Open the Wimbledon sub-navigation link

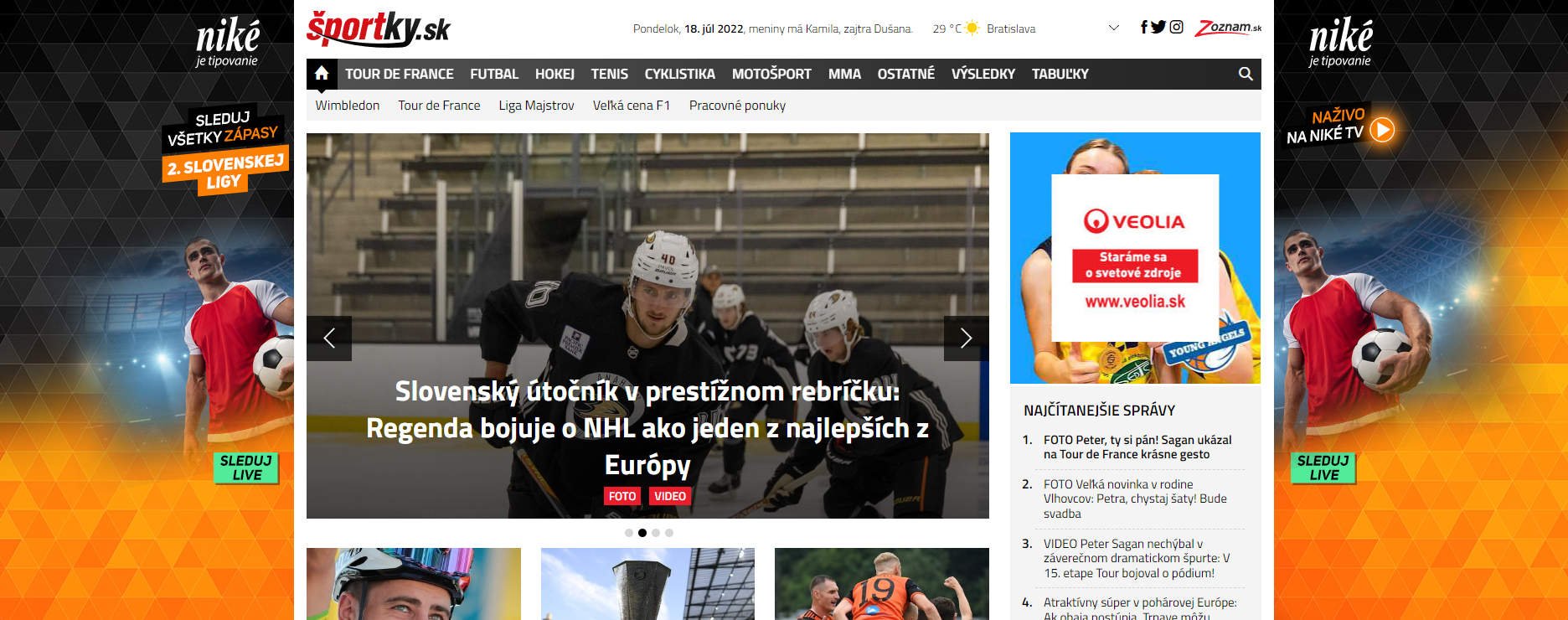point(347,106)
